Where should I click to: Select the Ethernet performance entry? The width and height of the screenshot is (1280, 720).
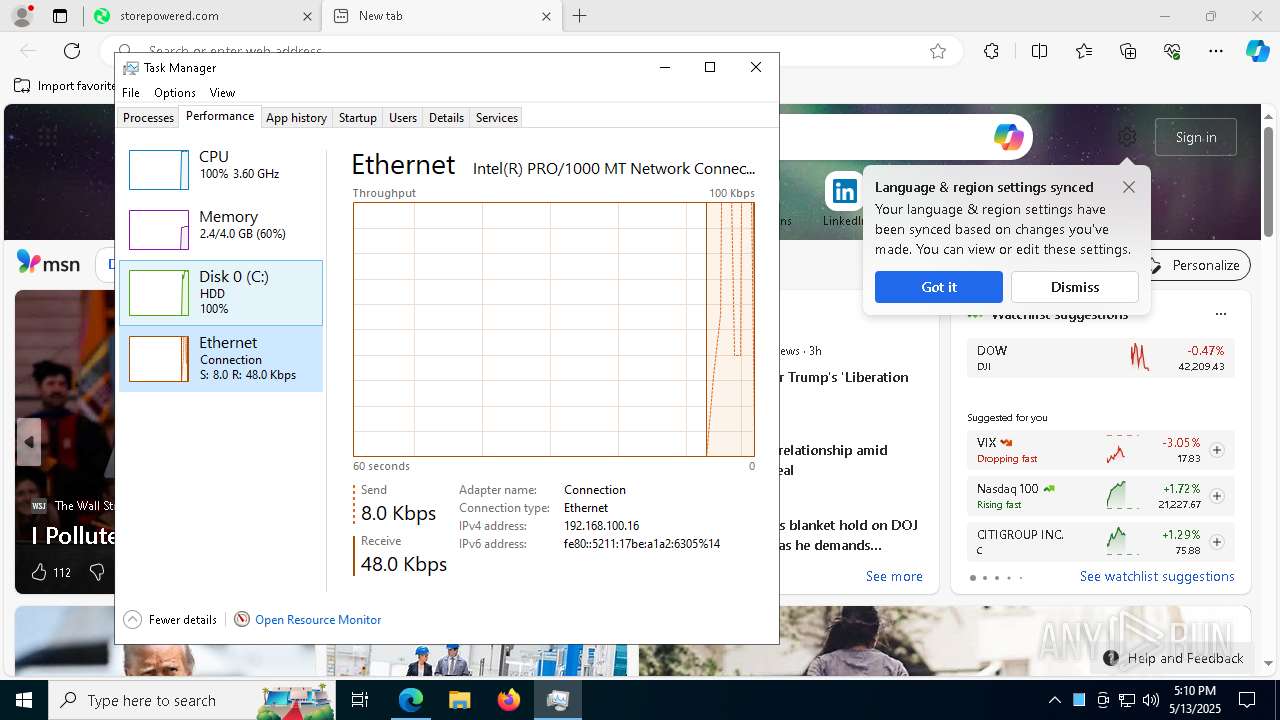pos(221,359)
